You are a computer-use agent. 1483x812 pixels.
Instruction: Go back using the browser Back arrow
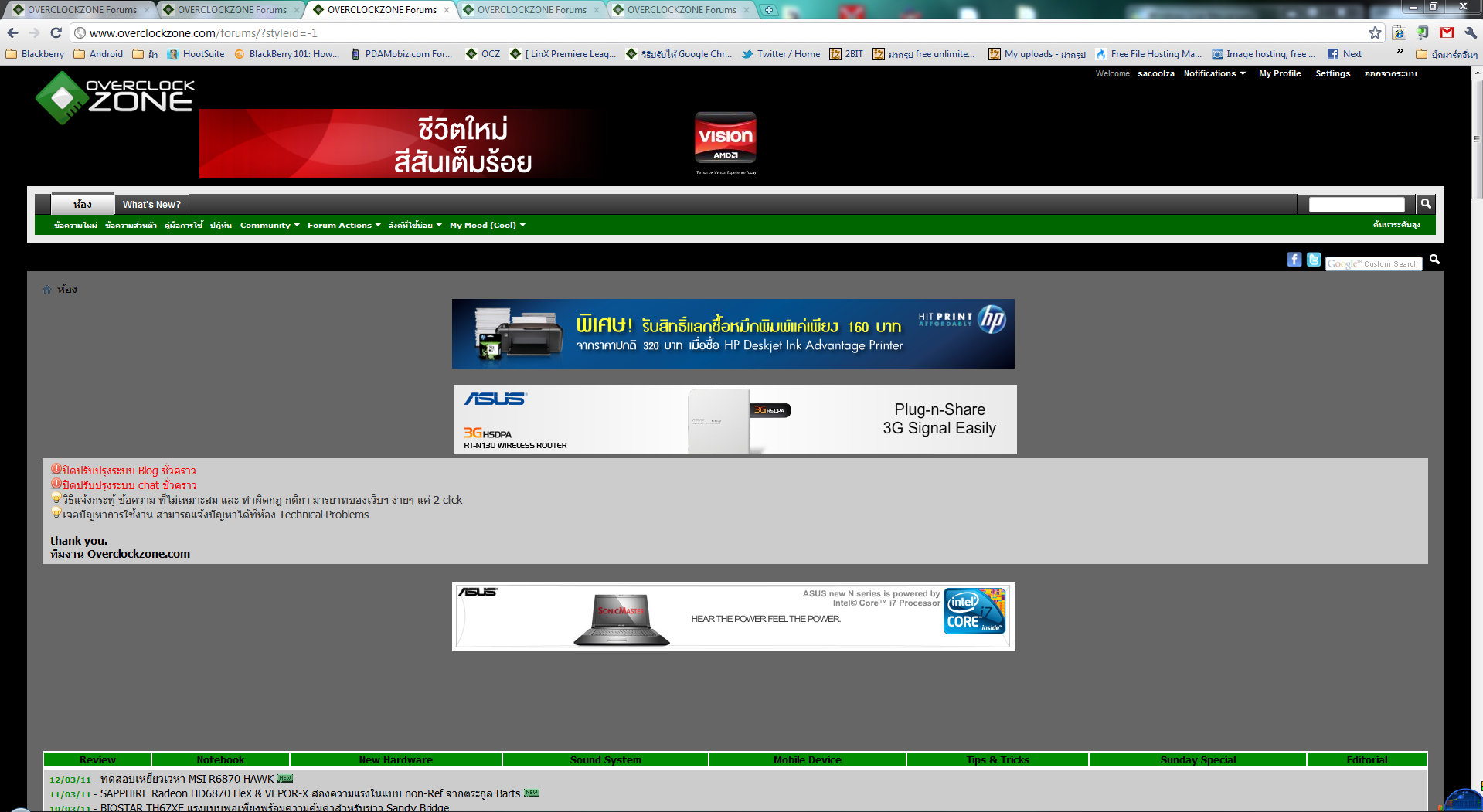click(12, 32)
